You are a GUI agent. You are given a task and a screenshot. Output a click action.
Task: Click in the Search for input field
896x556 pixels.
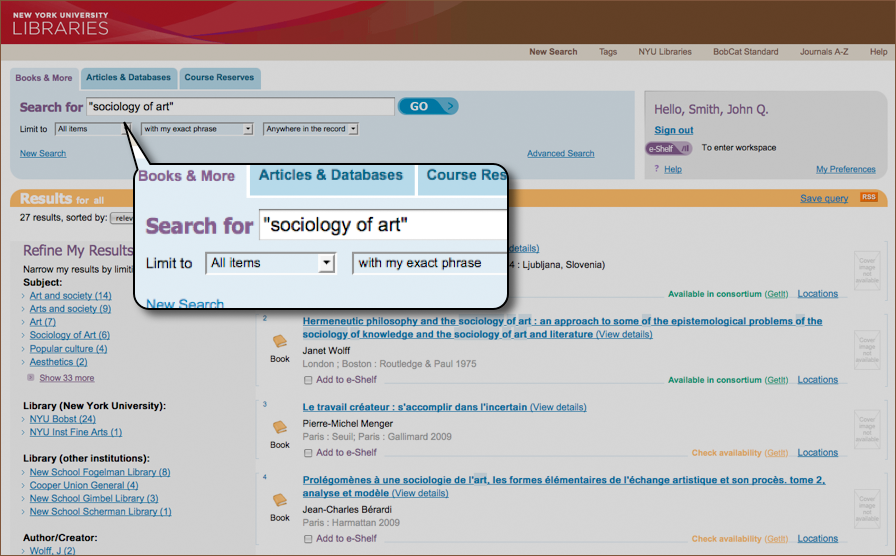[x=240, y=106]
